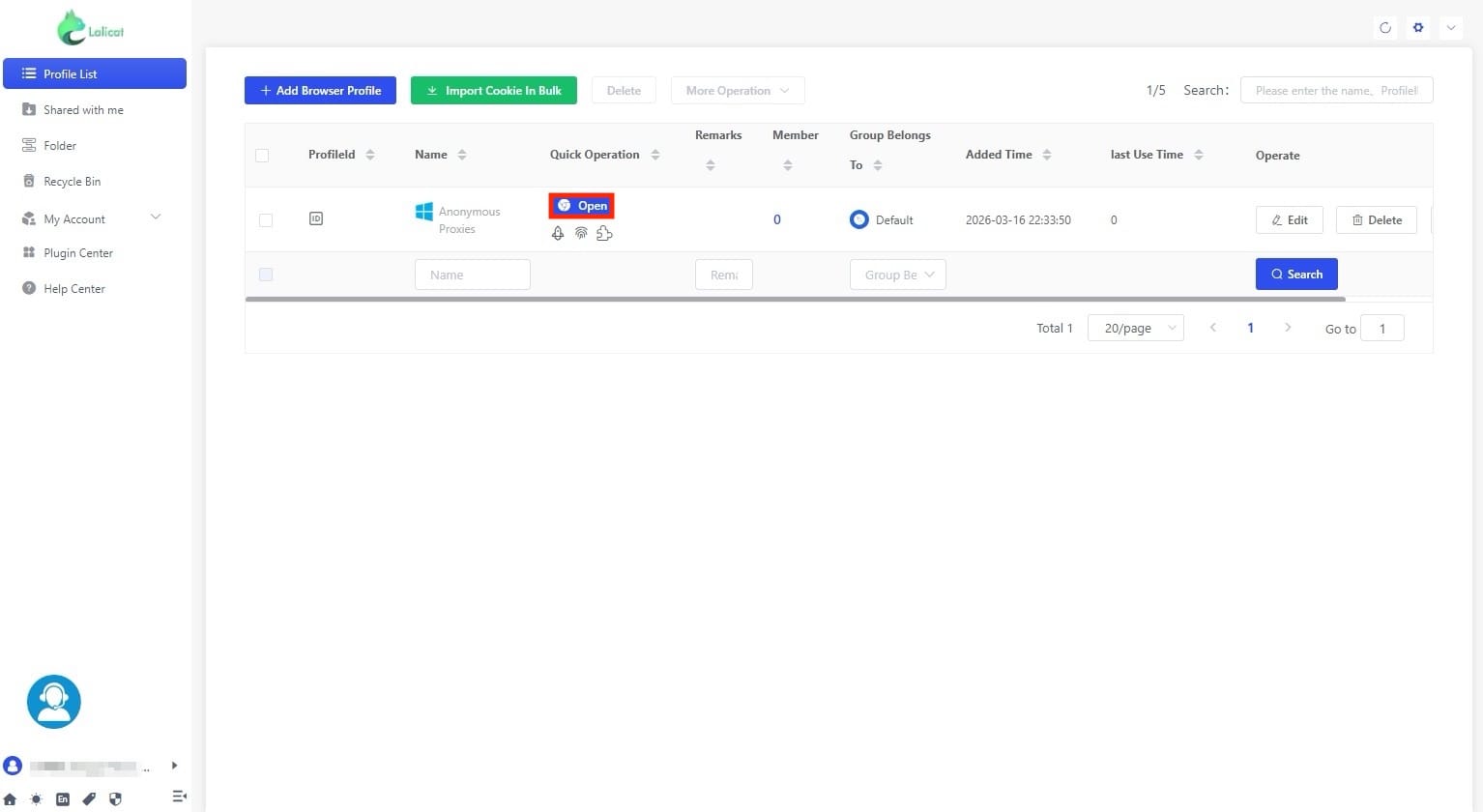
Task: Open the Plugin Center from the sidebar
Action: [77, 252]
